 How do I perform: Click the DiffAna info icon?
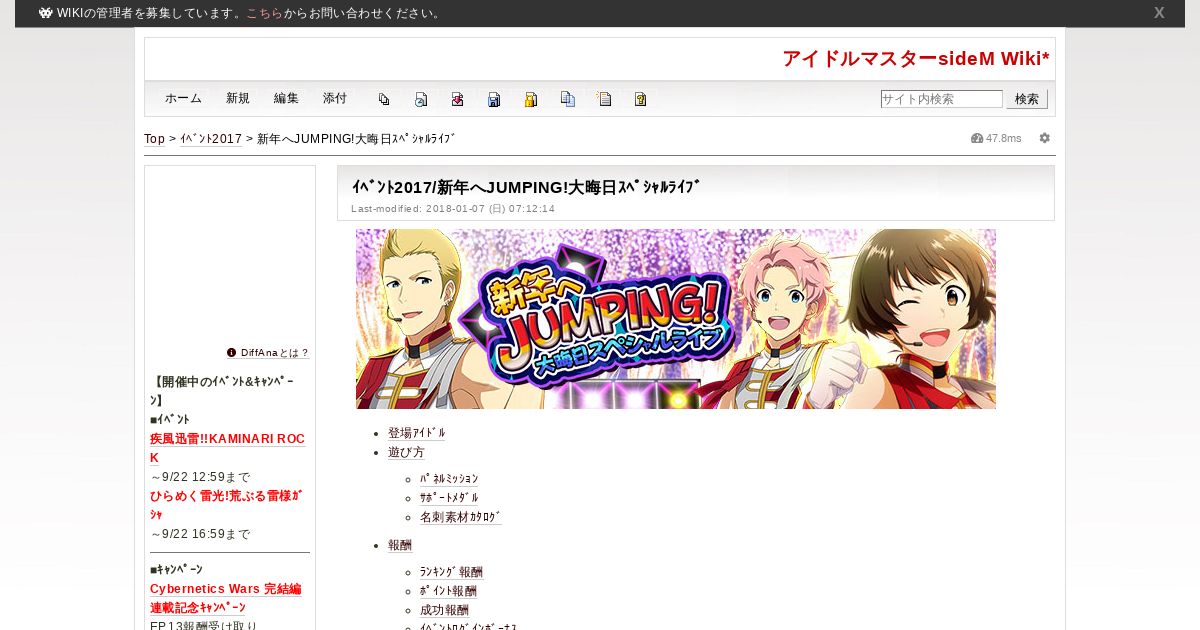coord(232,353)
